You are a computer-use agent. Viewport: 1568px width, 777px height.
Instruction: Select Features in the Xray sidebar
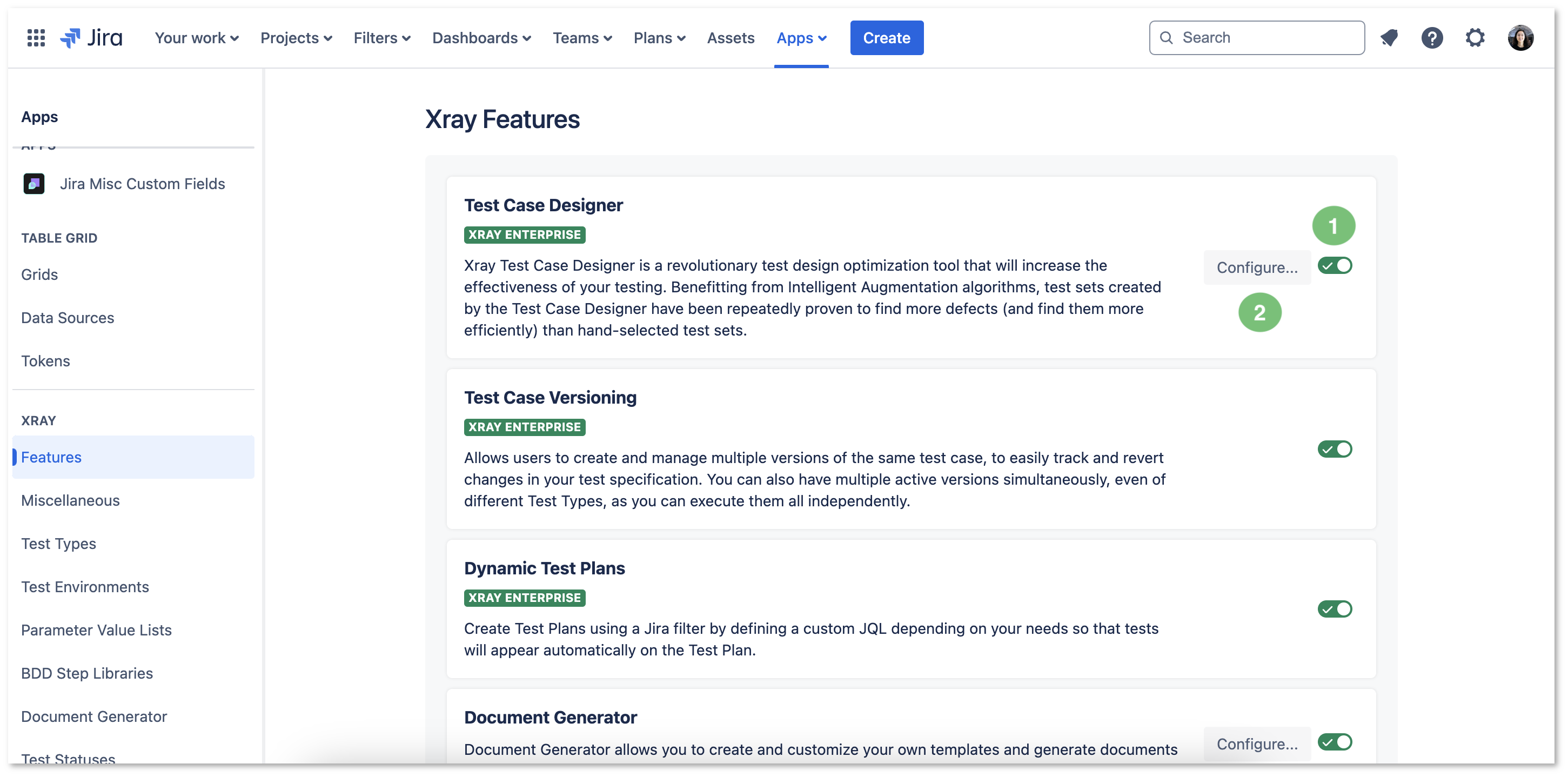tap(133, 457)
